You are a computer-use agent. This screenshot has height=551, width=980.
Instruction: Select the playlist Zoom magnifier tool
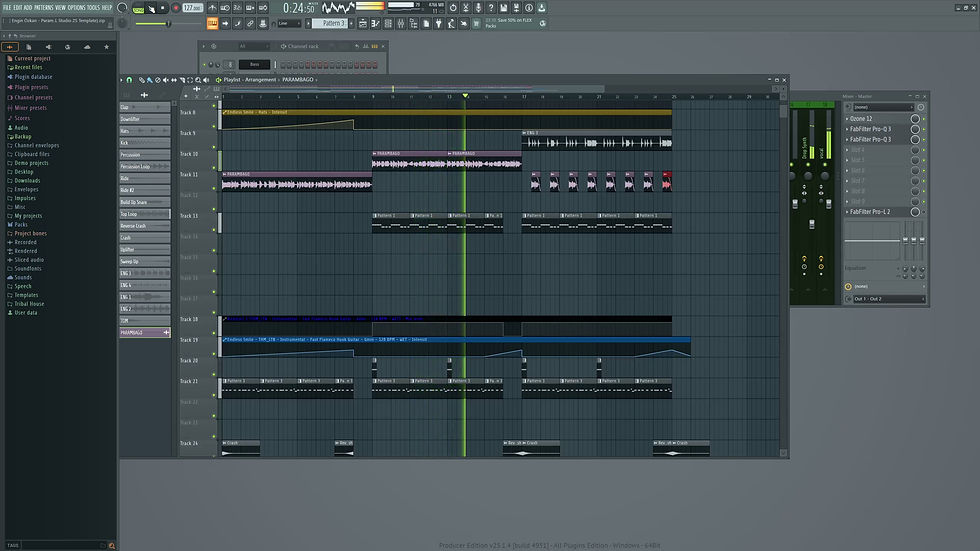click(x=198, y=80)
